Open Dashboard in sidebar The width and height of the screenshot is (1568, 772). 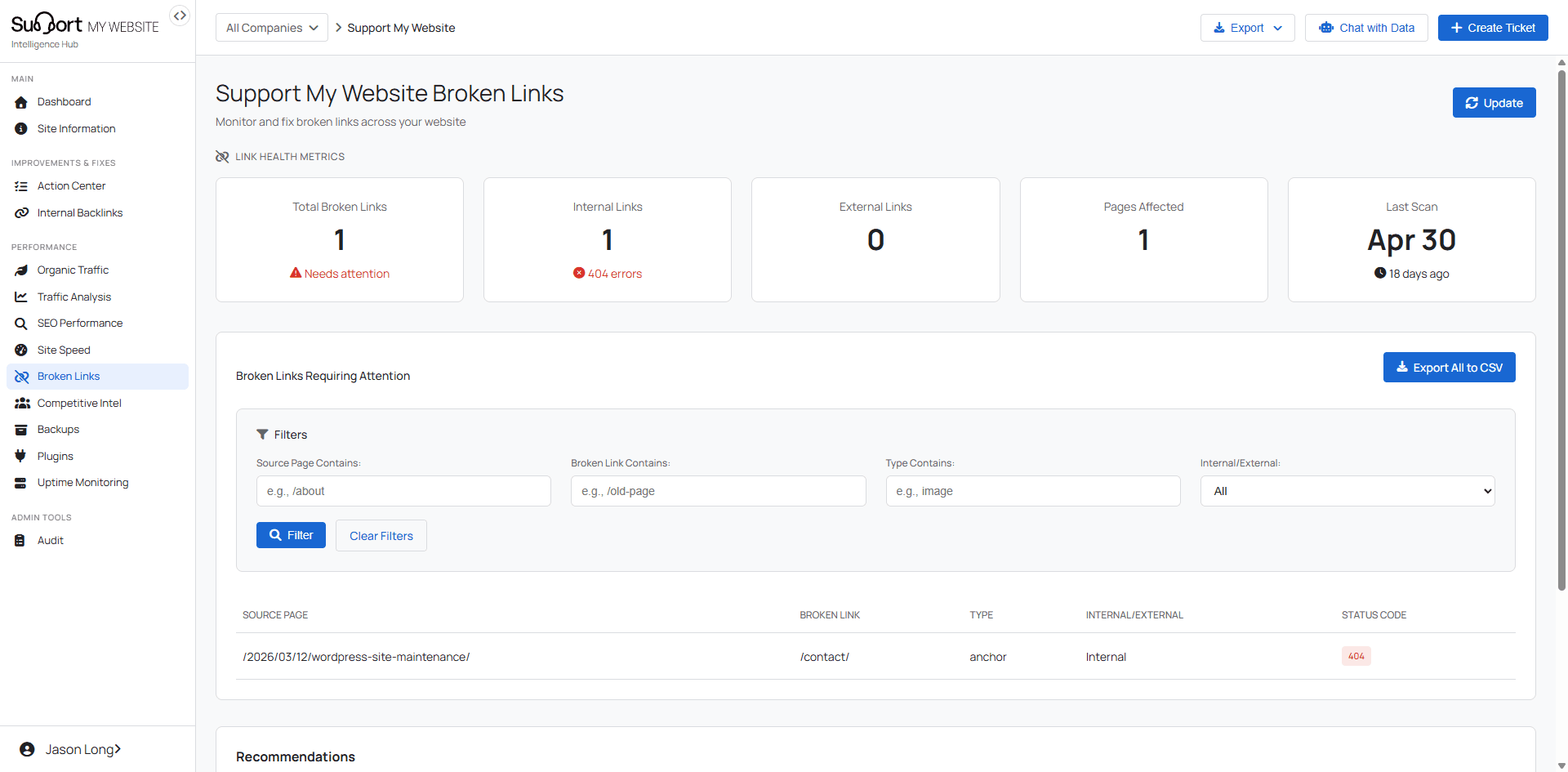[97, 102]
